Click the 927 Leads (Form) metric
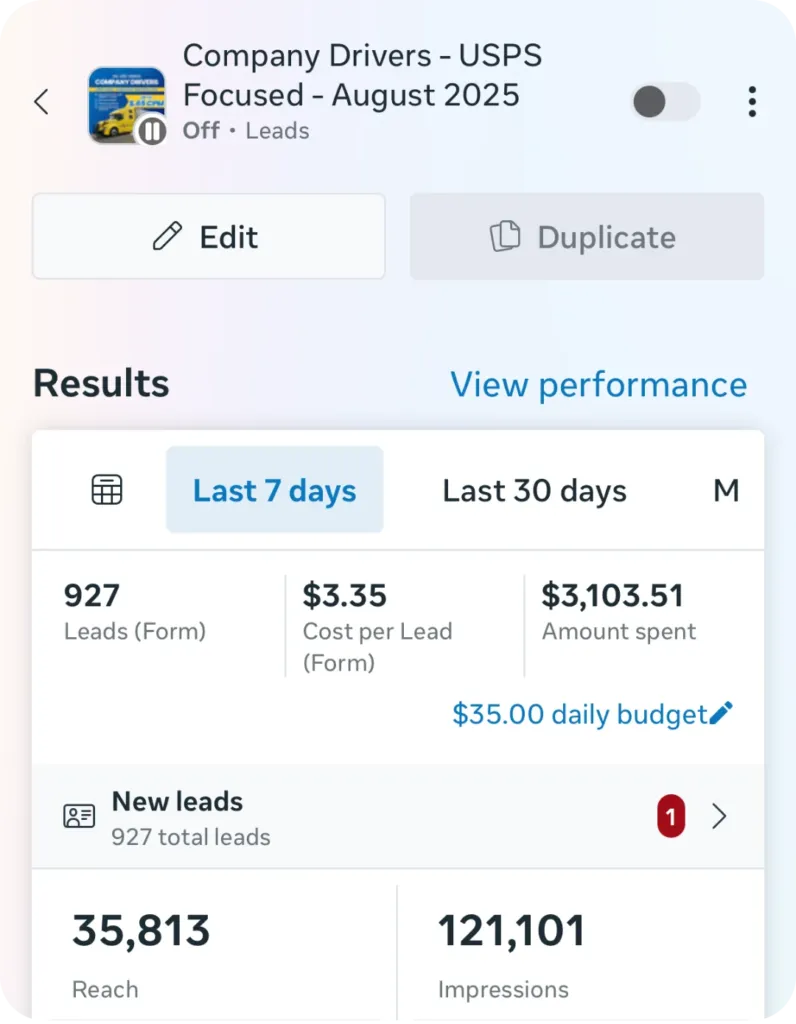Image resolution: width=796 pixels, height=1024 pixels. point(135,612)
